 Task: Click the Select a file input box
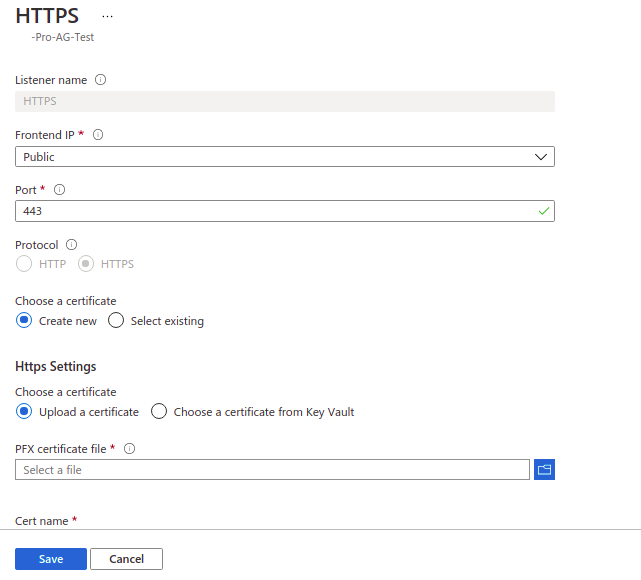(272, 469)
